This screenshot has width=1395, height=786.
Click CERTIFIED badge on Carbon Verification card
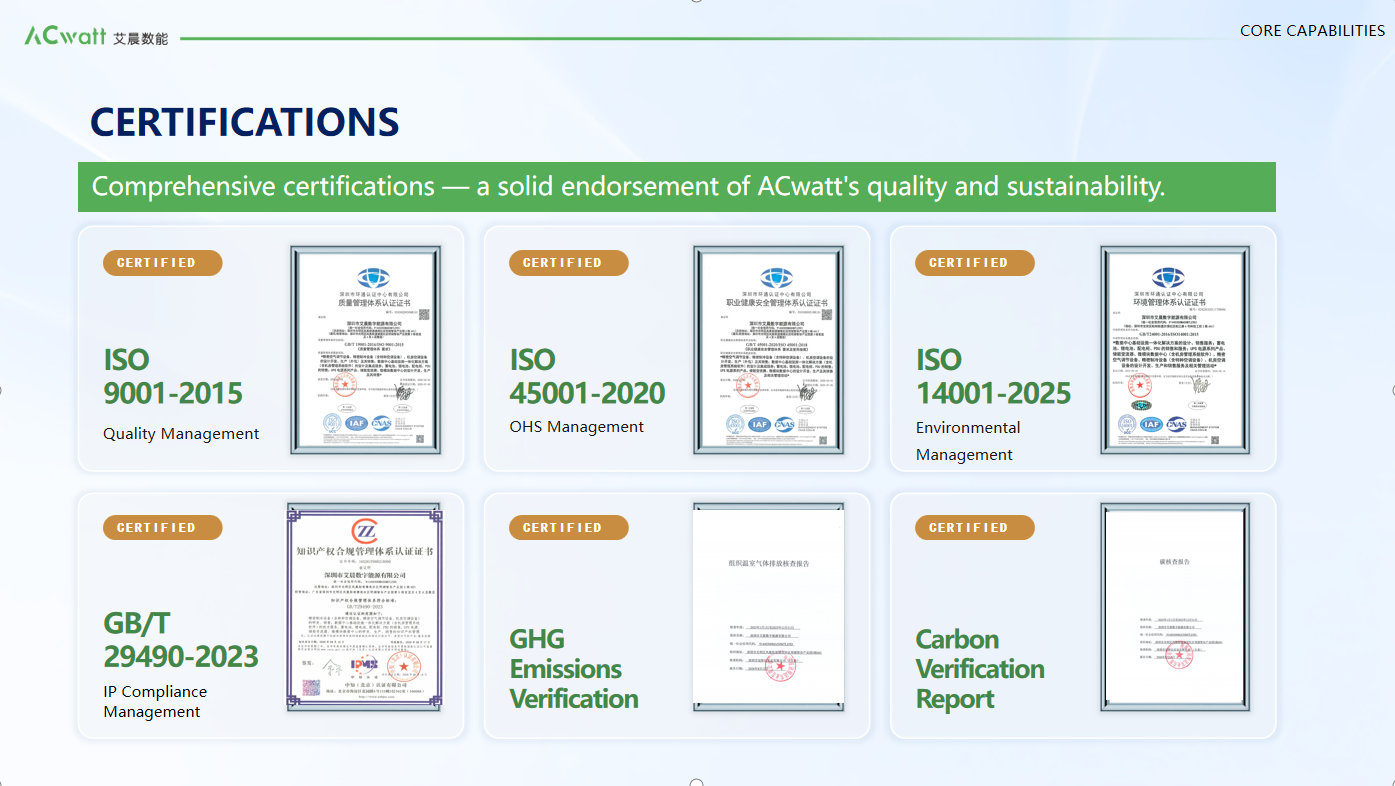click(975, 528)
